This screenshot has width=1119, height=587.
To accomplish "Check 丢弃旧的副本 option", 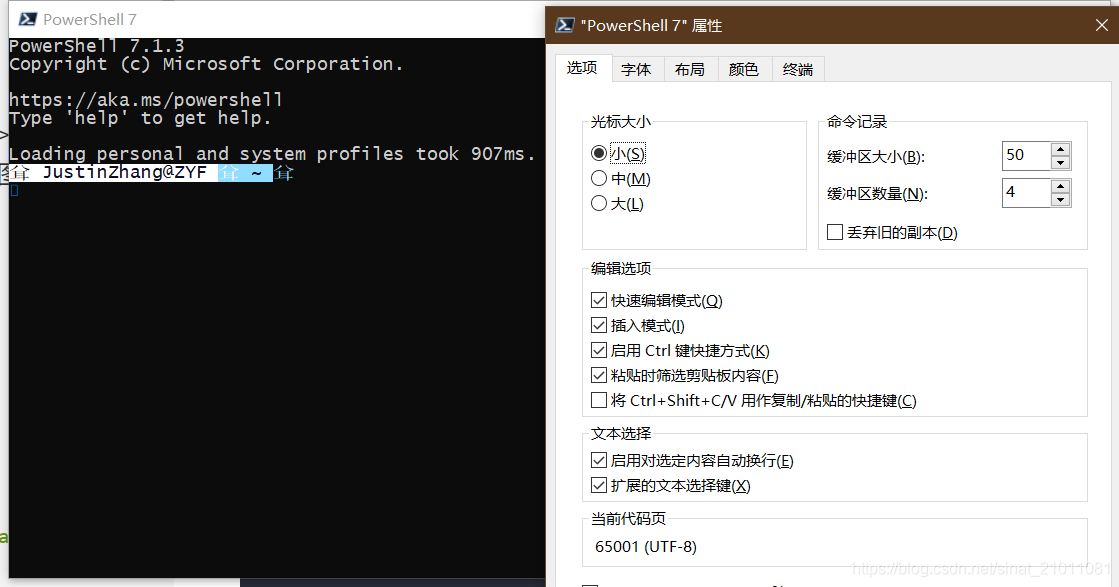I will coord(835,231).
